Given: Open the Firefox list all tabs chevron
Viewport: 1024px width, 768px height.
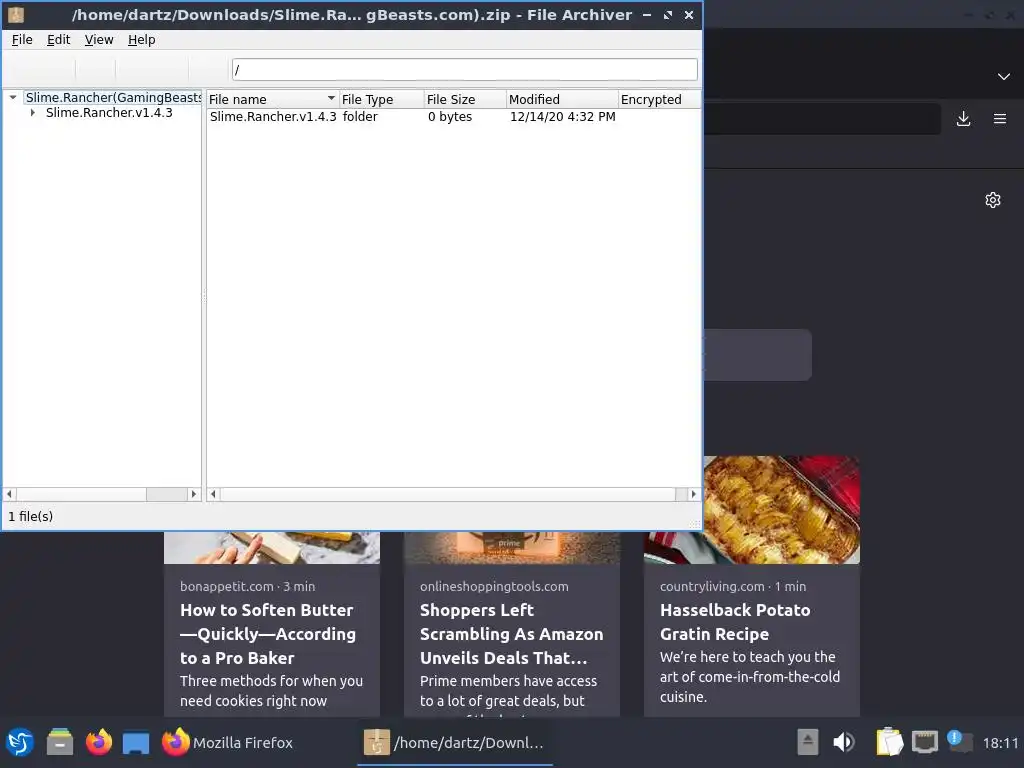Looking at the screenshot, I should pyautogui.click(x=1004, y=76).
